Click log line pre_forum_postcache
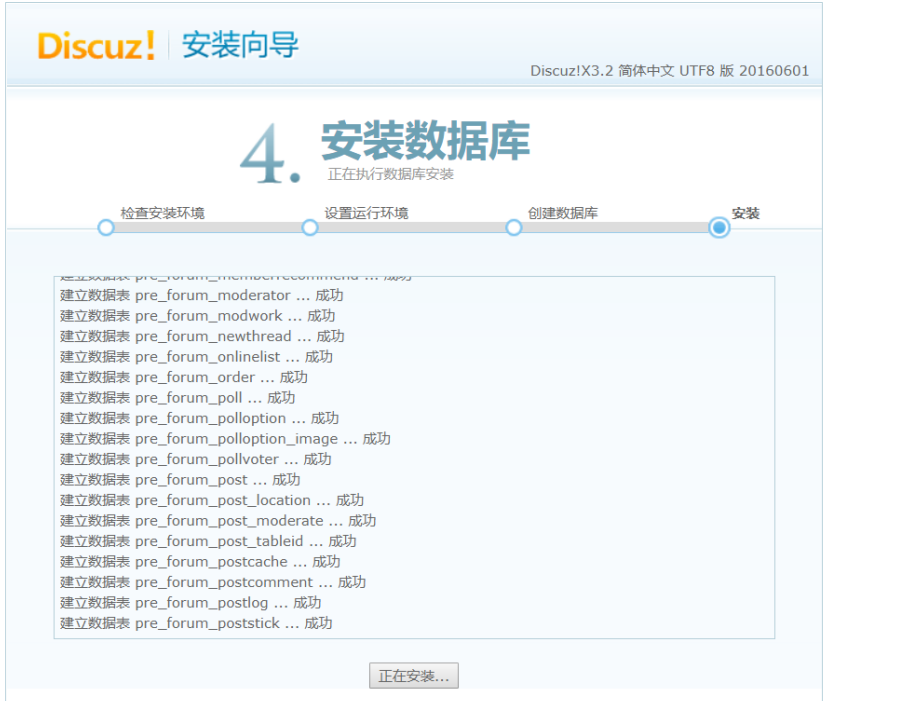 tap(200, 561)
